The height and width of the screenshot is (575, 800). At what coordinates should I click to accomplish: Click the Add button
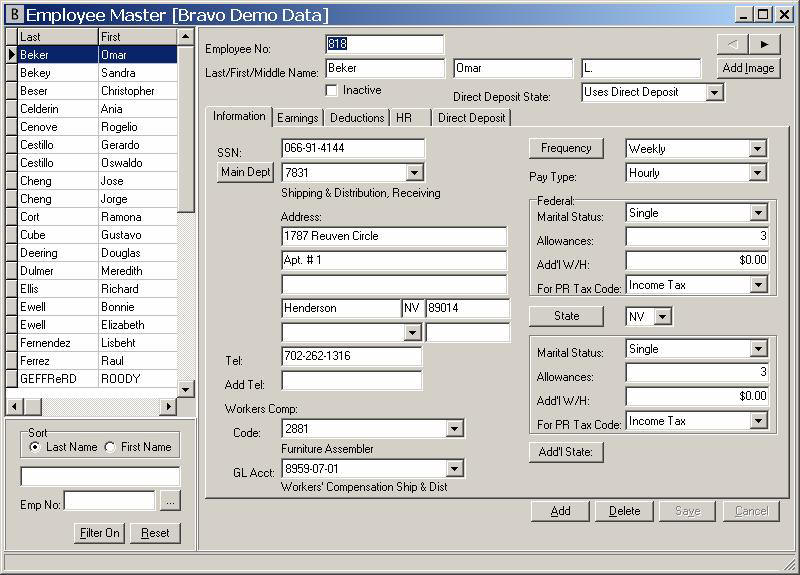(x=560, y=511)
